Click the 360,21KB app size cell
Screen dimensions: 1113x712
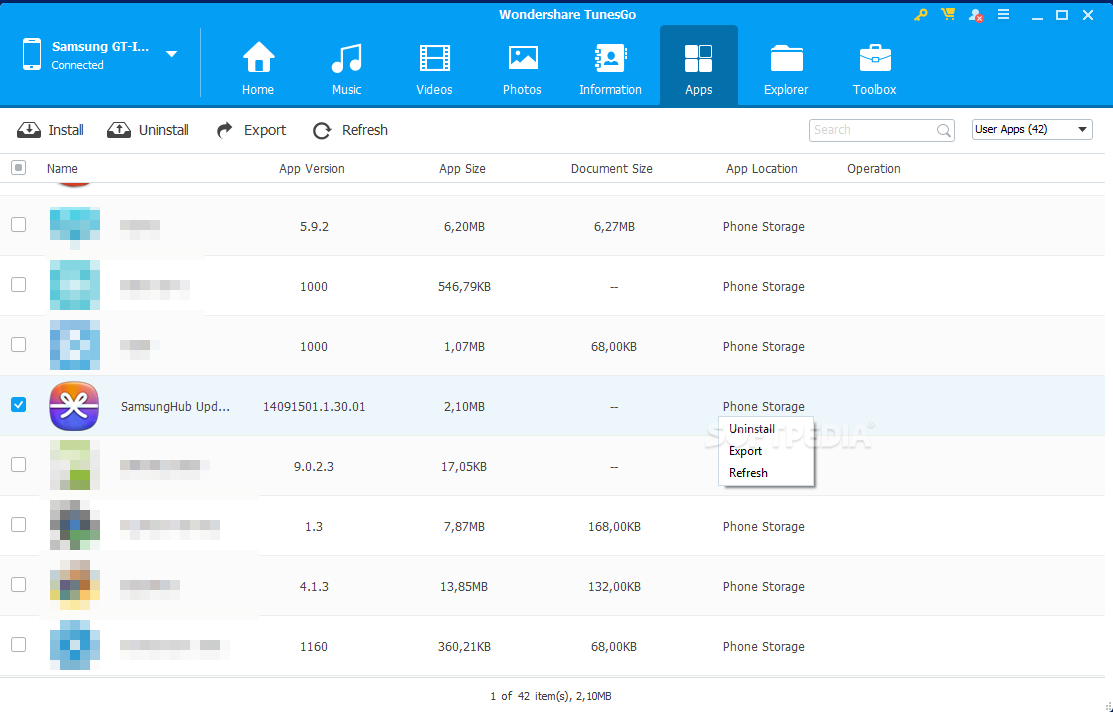pos(464,647)
